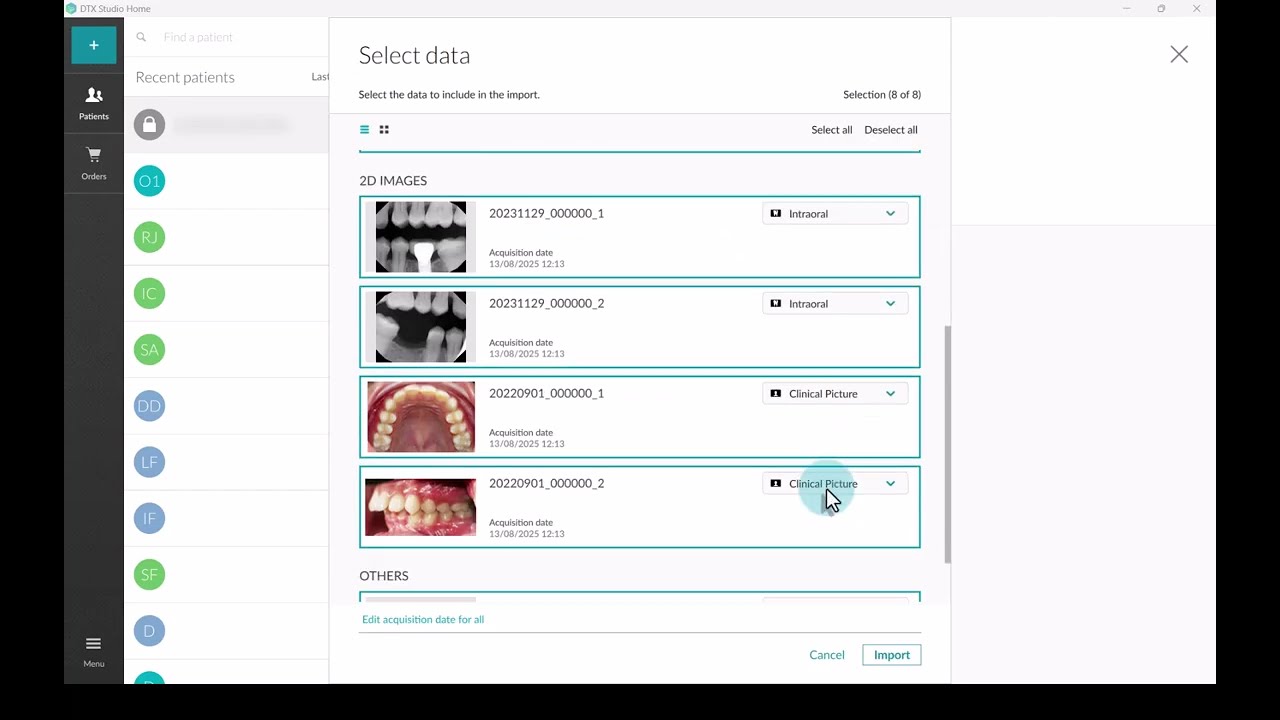Image resolution: width=1280 pixels, height=720 pixels.
Task: Select the single-letter D patient avatar
Action: (x=149, y=630)
